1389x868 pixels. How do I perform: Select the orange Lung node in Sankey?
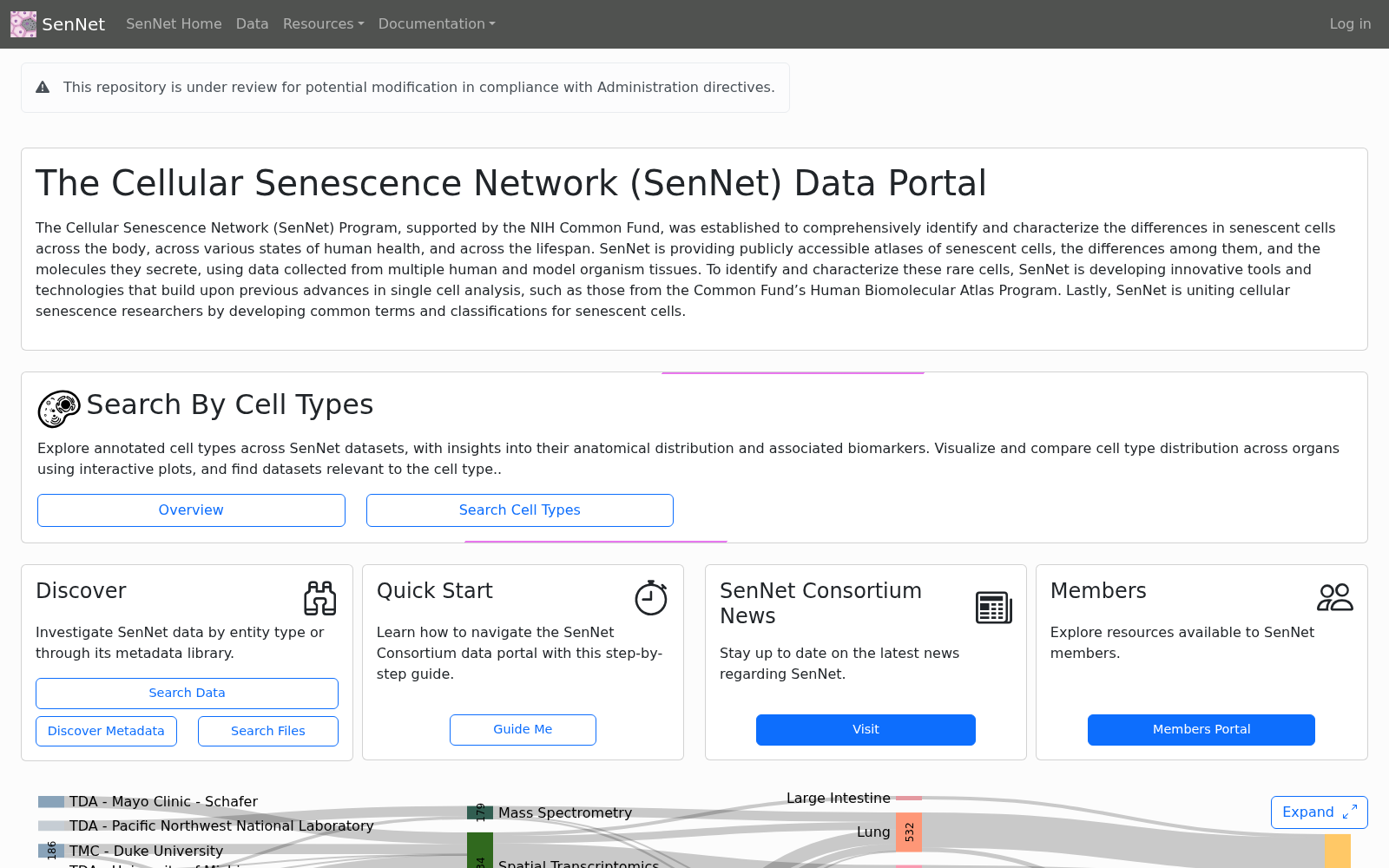pos(909,832)
